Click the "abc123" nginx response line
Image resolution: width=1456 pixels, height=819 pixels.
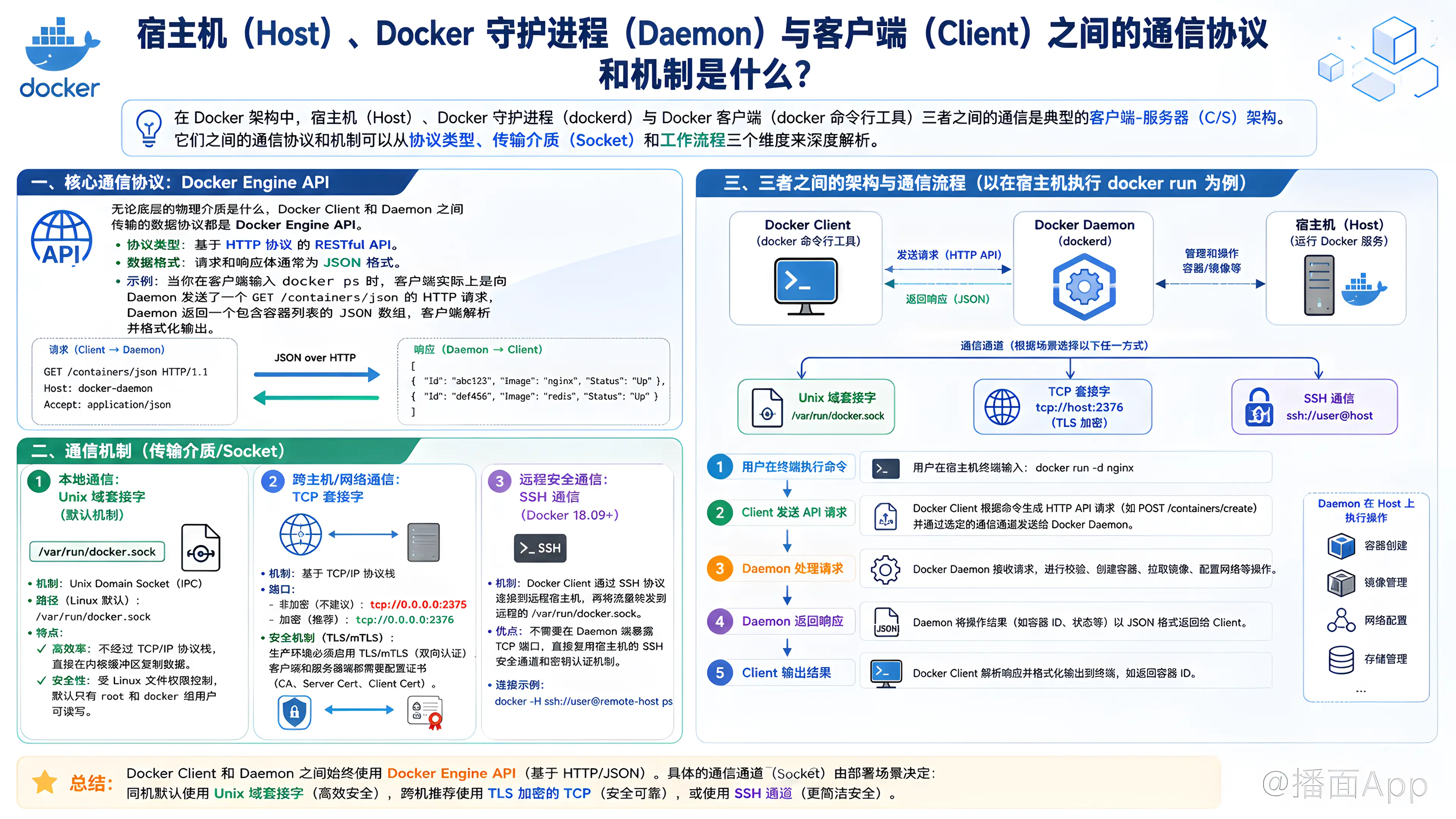point(538,381)
